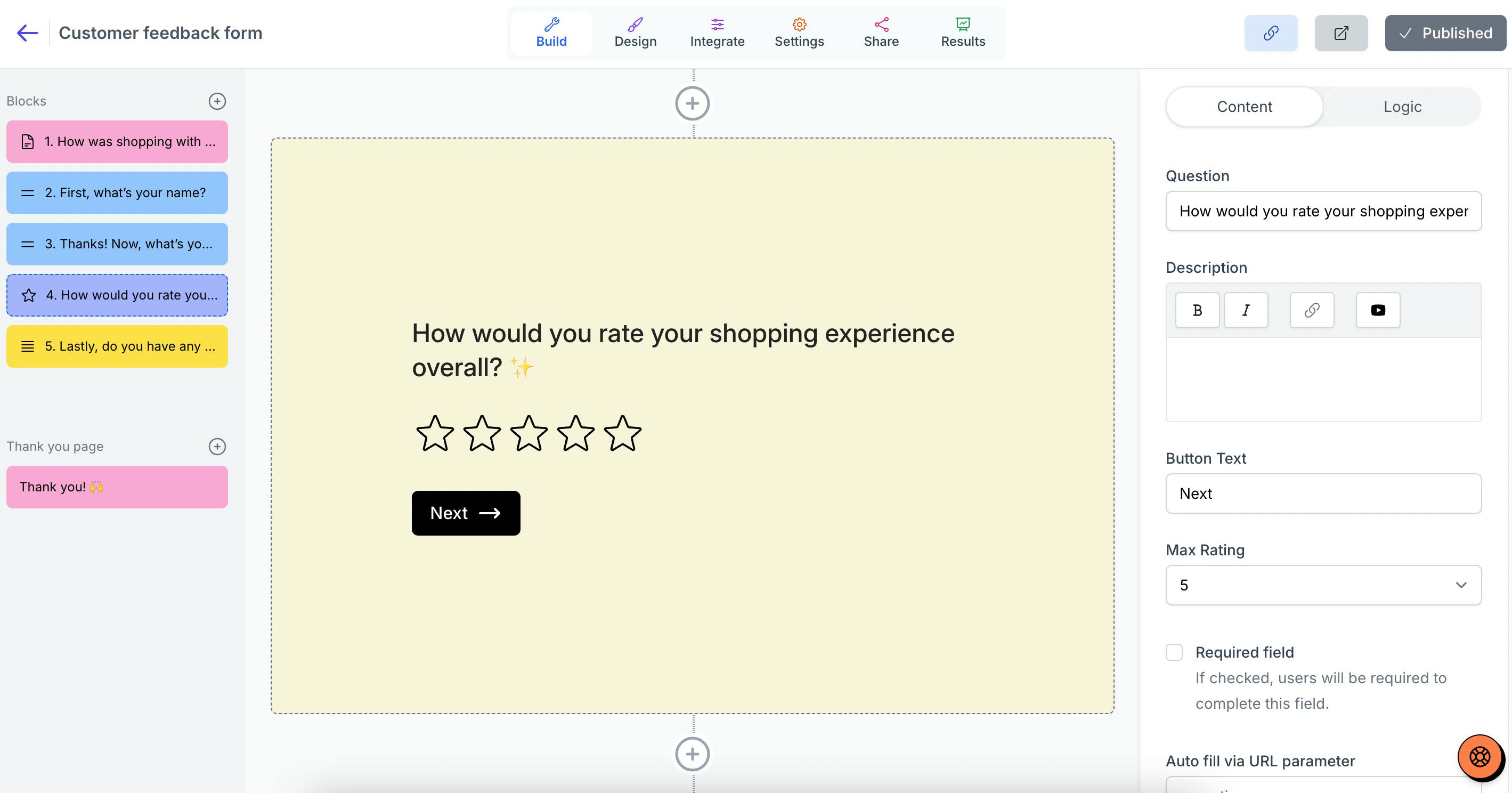Insert YouTube video into Description

(x=1378, y=310)
